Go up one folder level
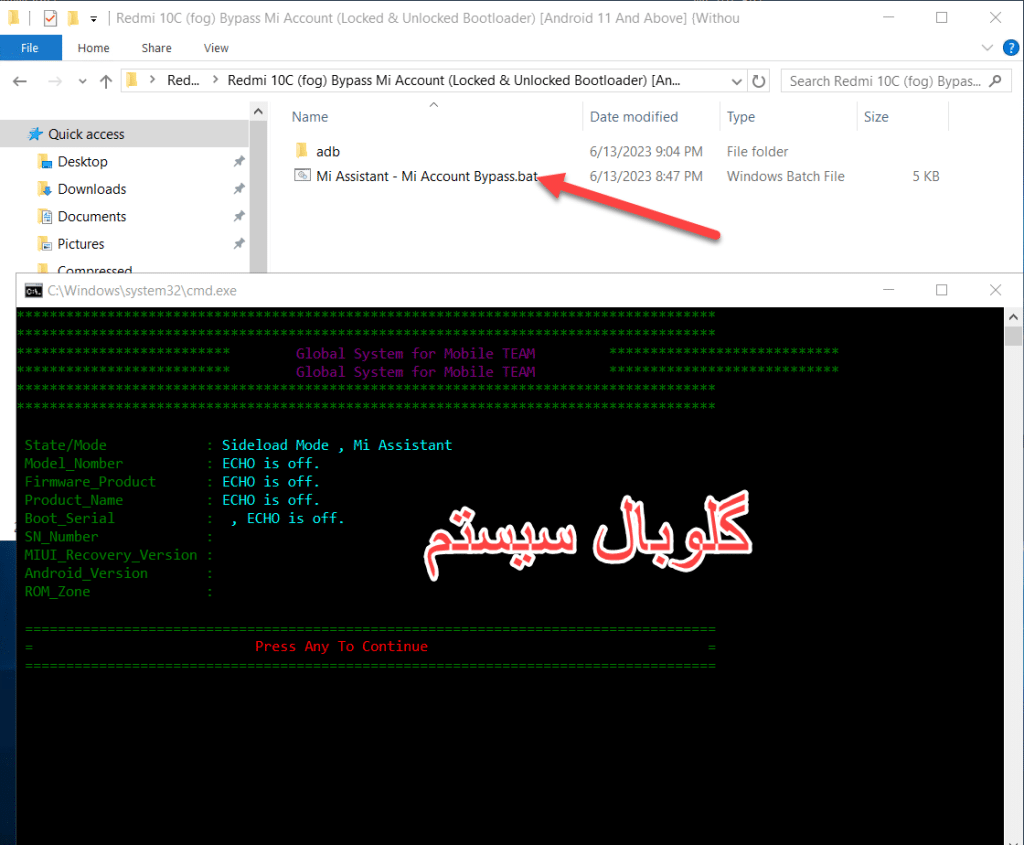 point(106,81)
